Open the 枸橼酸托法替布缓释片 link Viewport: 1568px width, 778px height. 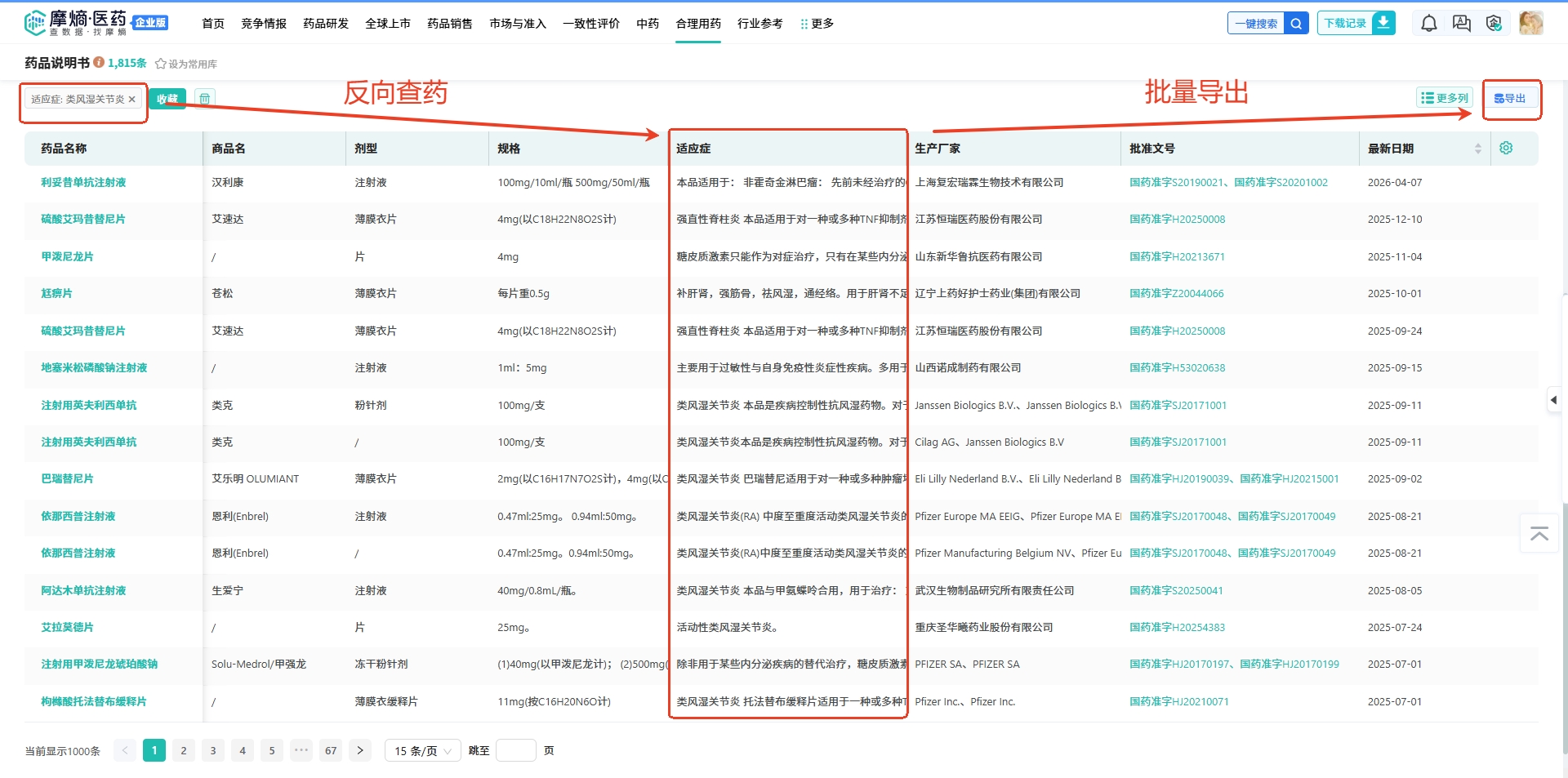click(94, 701)
